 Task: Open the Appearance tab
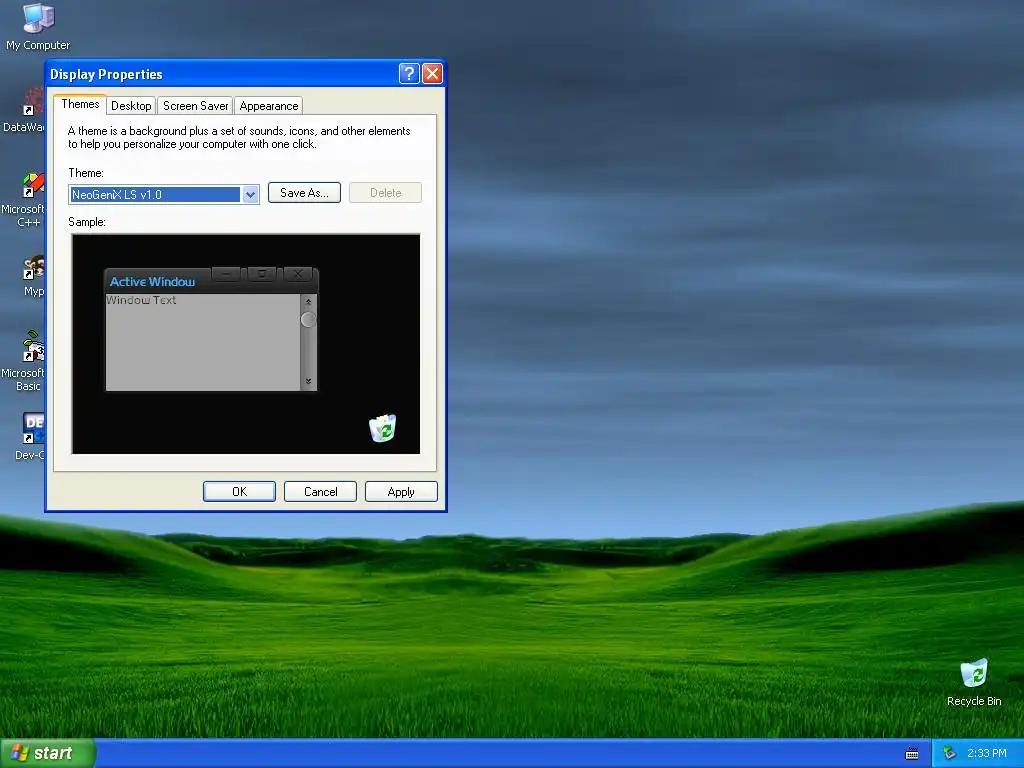coord(268,106)
